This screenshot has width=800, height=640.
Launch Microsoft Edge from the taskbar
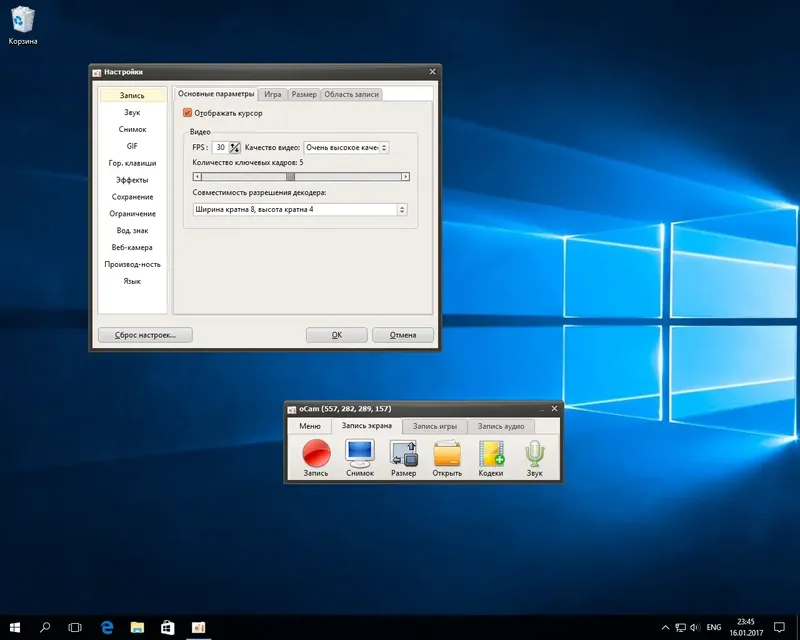[x=107, y=627]
